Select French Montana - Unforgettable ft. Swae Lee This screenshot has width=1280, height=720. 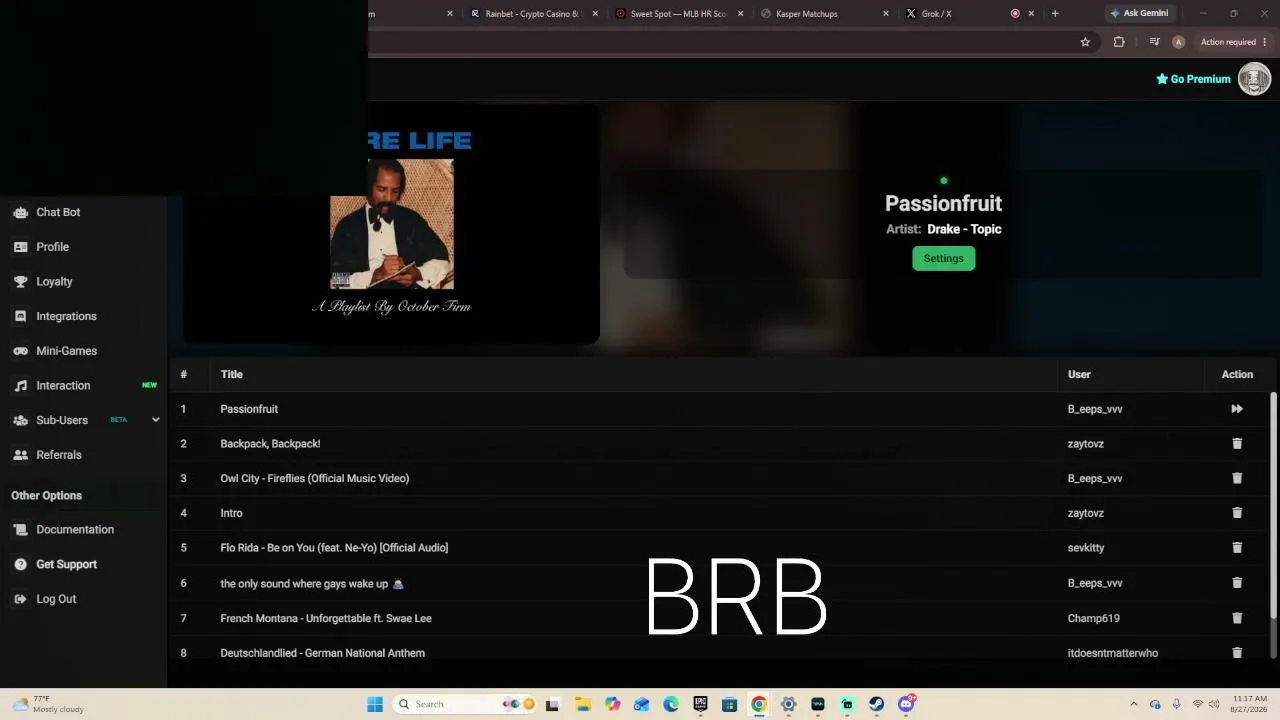point(326,618)
